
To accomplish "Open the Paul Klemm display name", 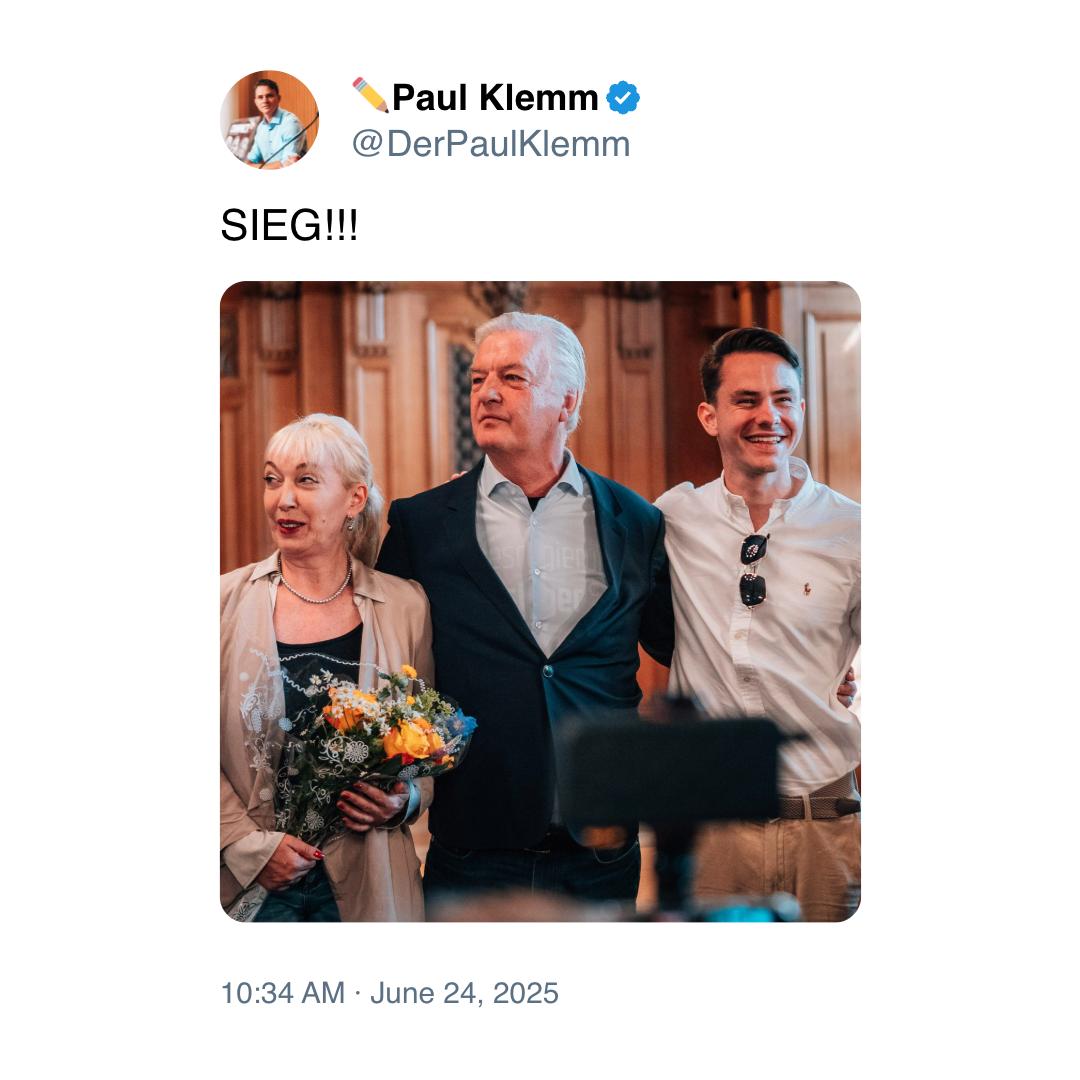I will (x=495, y=97).
